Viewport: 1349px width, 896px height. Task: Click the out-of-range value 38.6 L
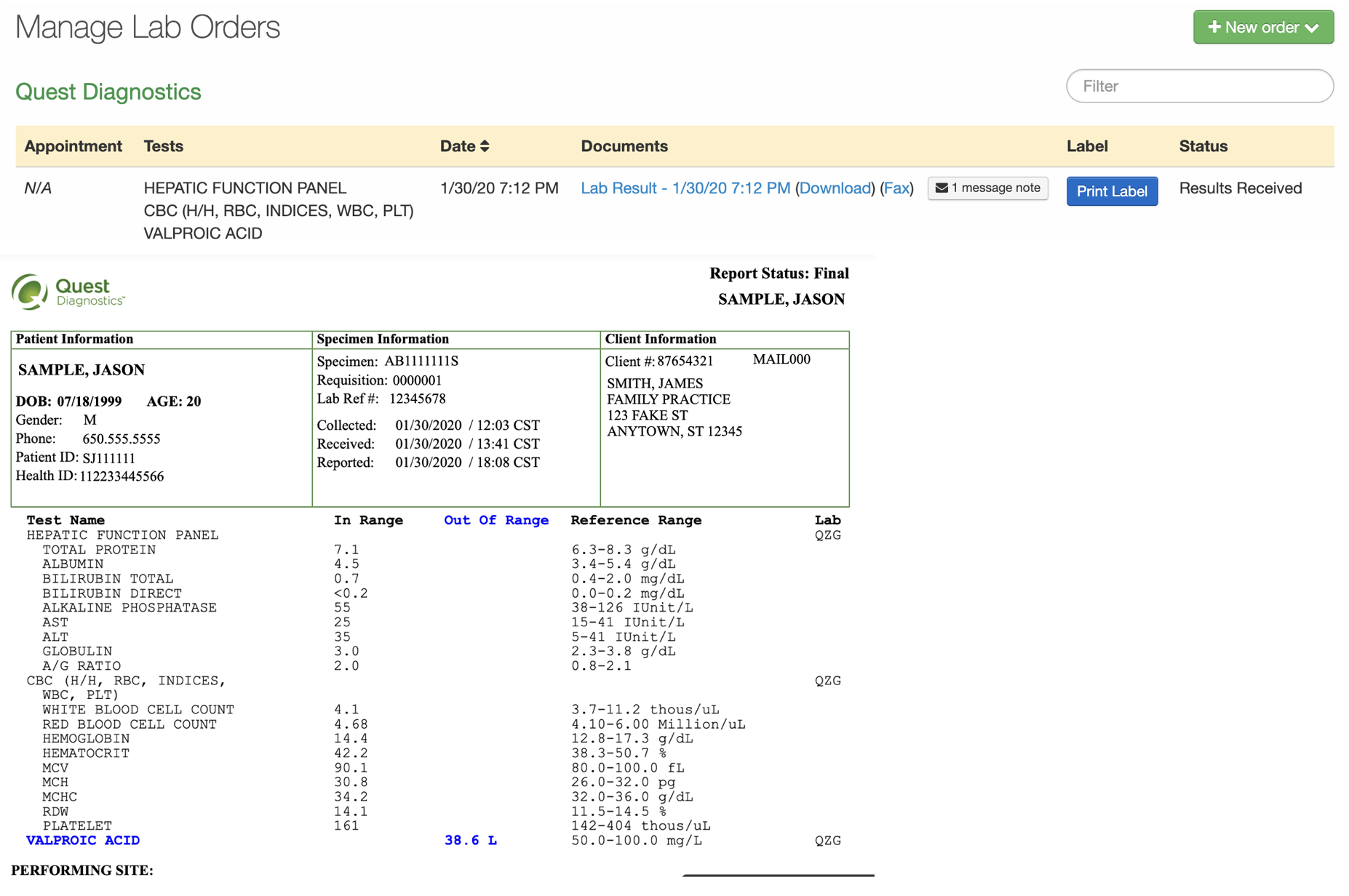pyautogui.click(x=470, y=841)
